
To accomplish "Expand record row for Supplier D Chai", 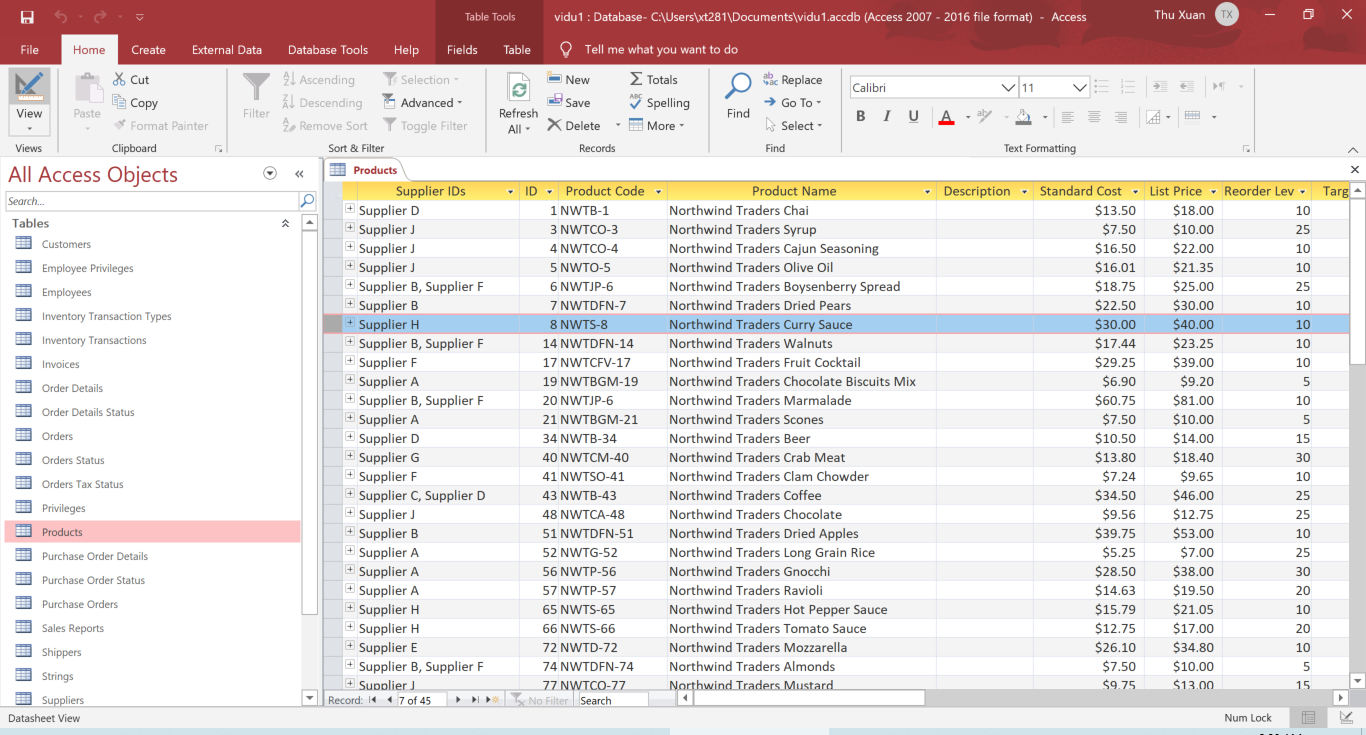I will tap(350, 210).
